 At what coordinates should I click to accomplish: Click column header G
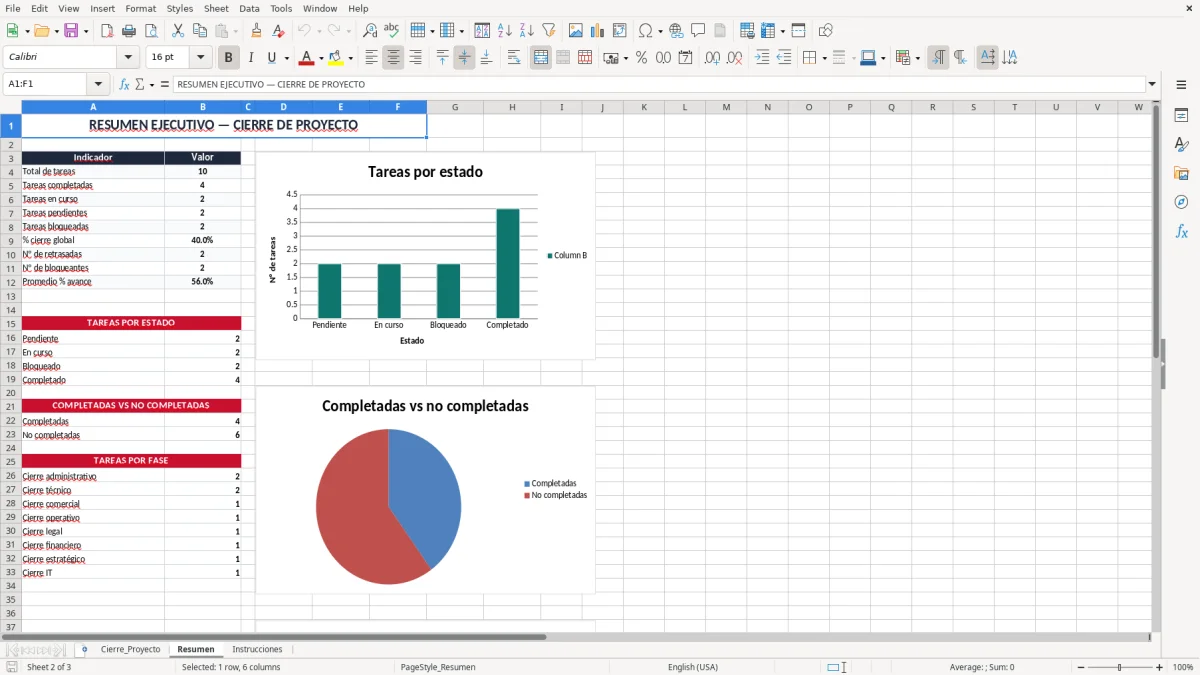click(x=455, y=107)
